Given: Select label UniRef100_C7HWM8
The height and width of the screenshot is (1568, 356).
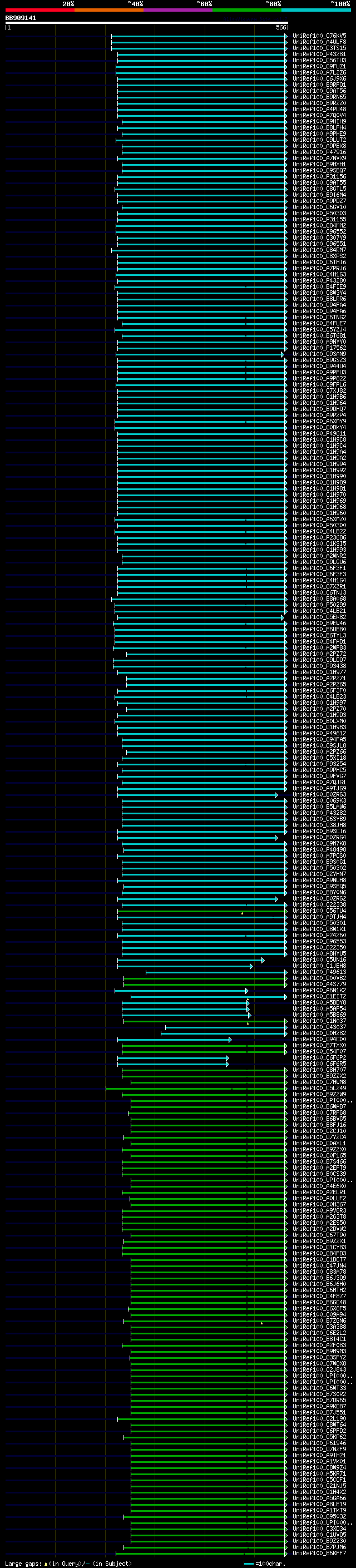Looking at the screenshot, I should click(x=319, y=1082).
